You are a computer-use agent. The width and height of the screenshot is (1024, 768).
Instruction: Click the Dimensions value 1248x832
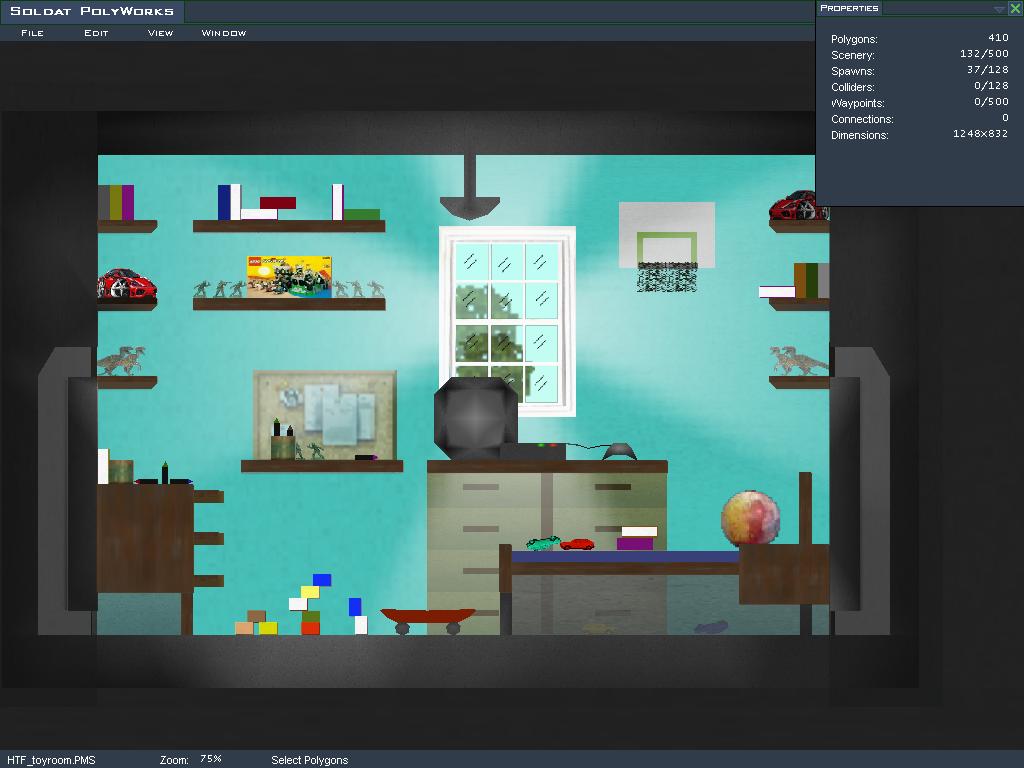tap(980, 134)
